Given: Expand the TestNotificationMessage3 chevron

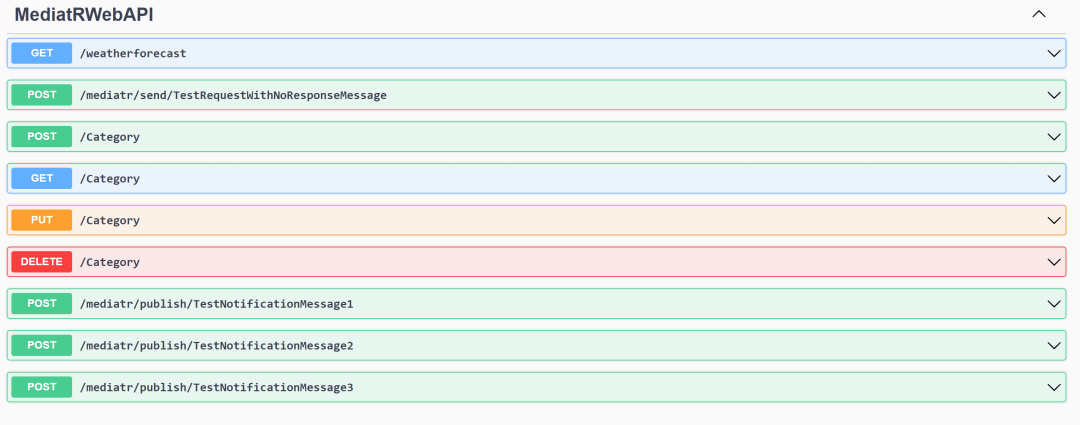Looking at the screenshot, I should (x=1054, y=387).
